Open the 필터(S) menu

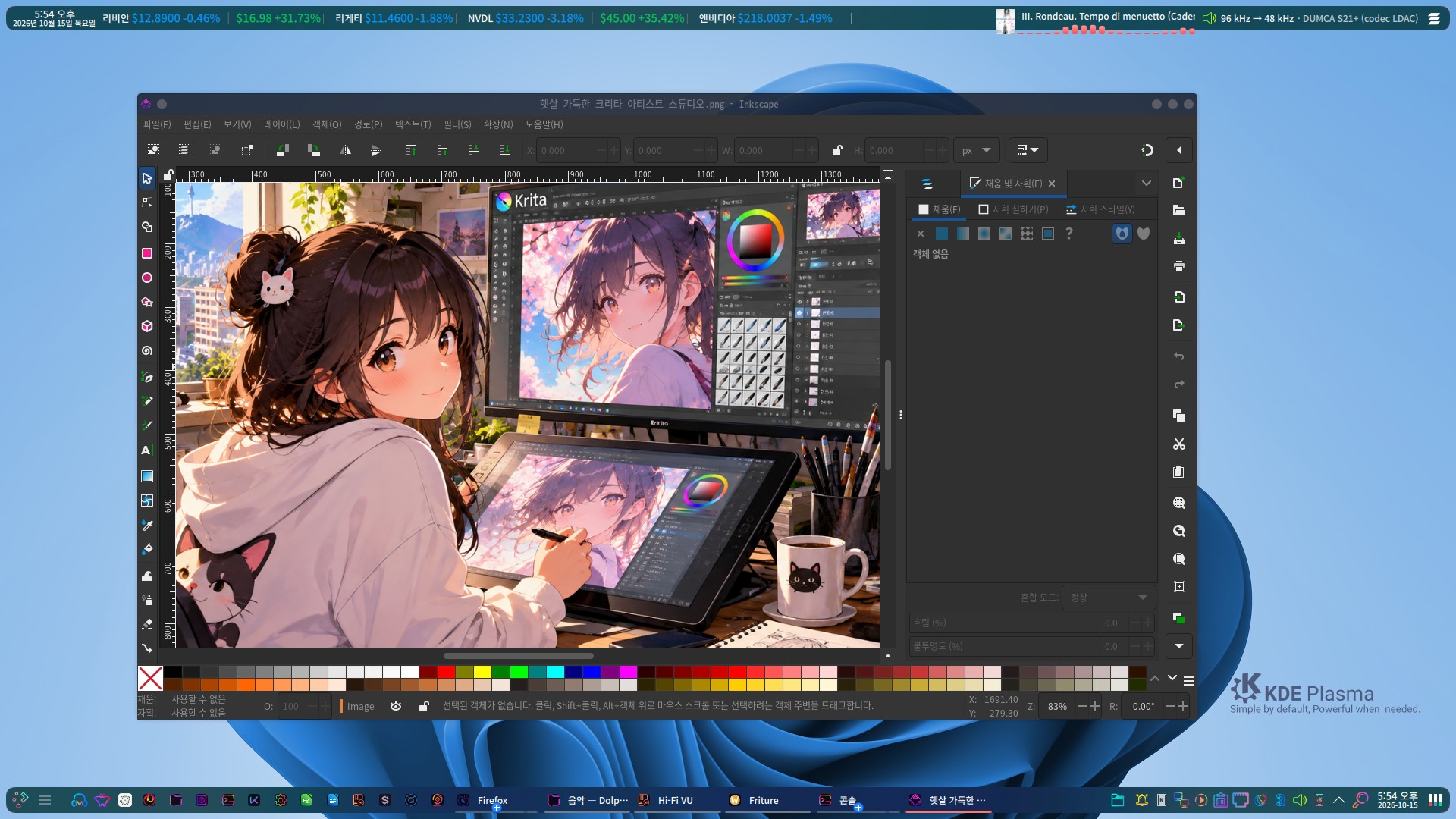[457, 124]
